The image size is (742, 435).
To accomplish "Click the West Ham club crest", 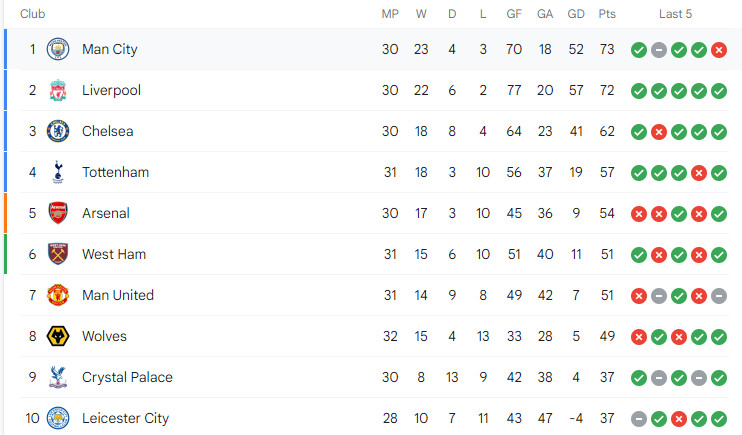I will (x=57, y=254).
